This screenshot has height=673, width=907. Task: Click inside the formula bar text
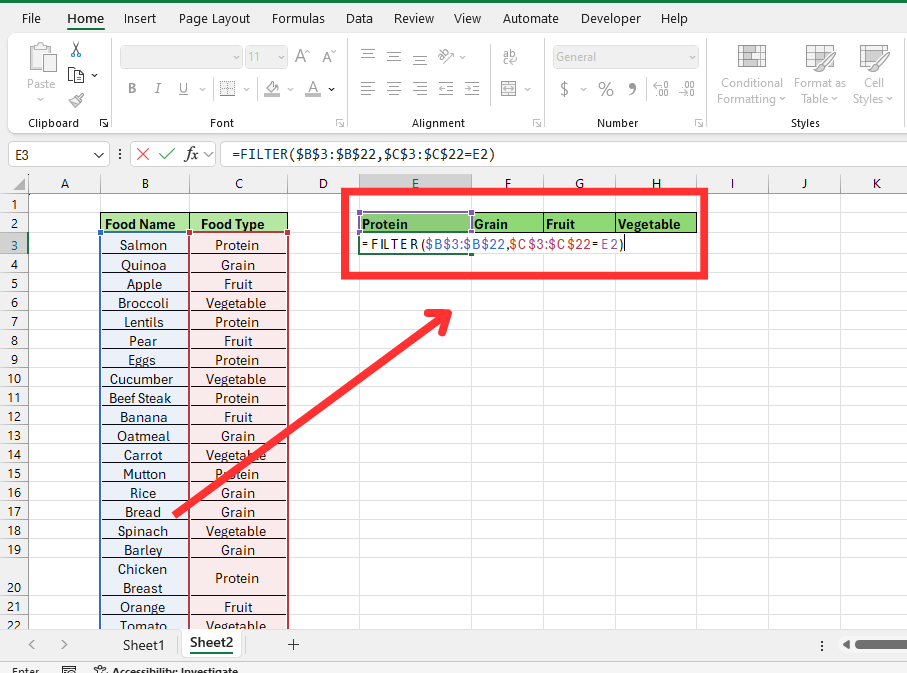pos(363,155)
